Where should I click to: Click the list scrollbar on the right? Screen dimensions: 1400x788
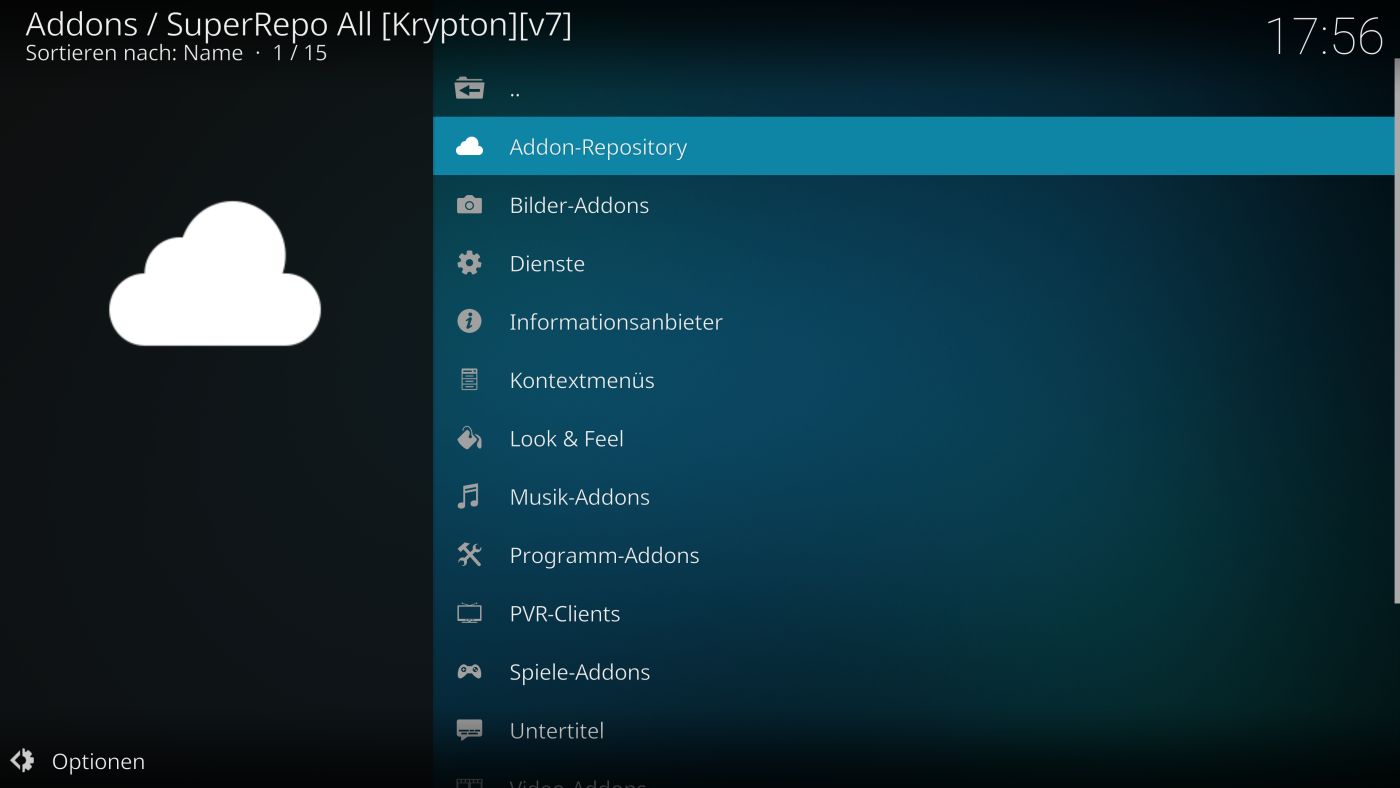click(x=1397, y=331)
